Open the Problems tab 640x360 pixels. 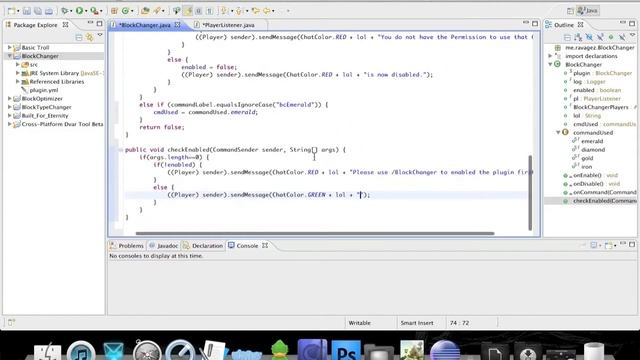(127, 246)
